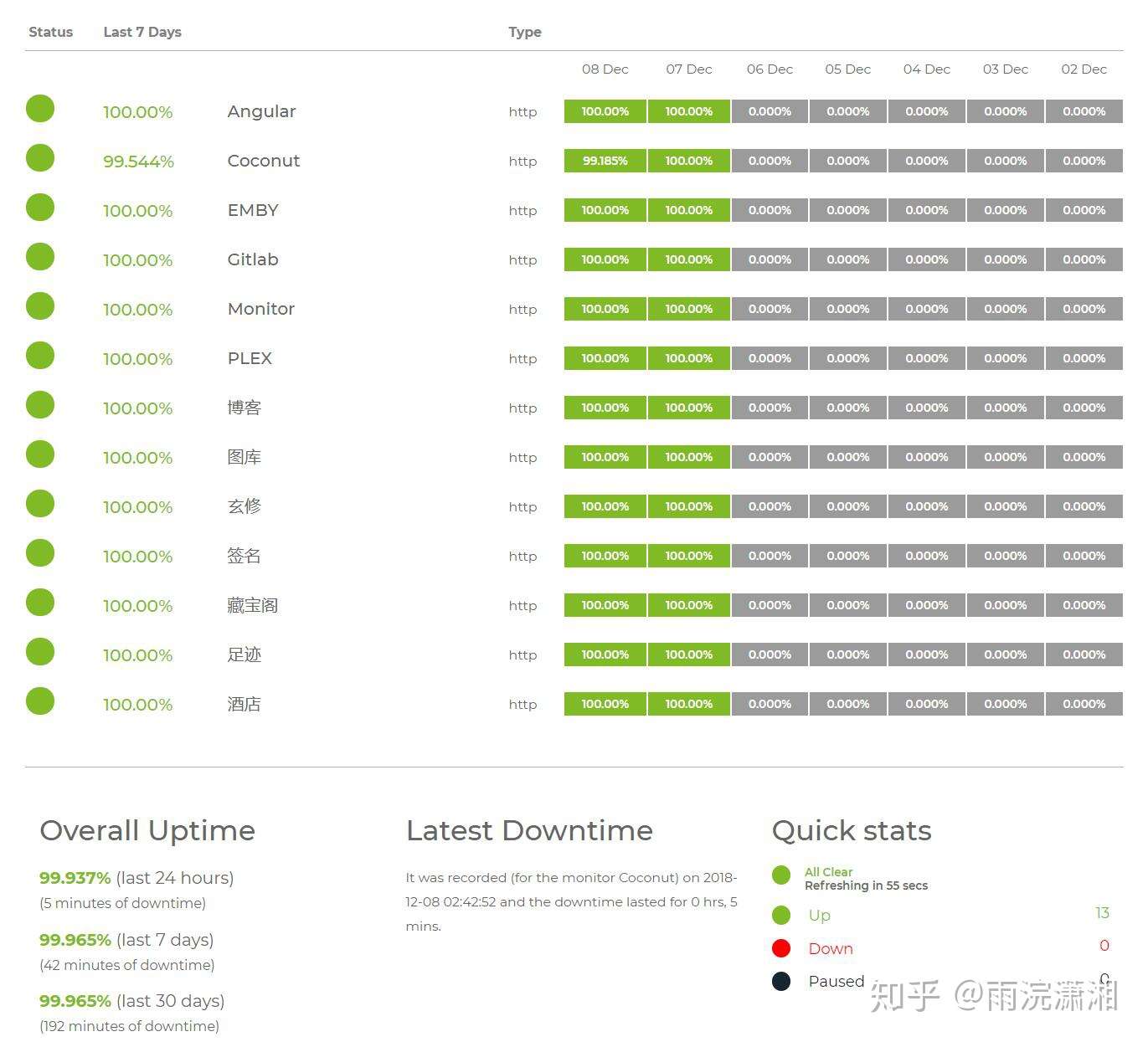Image resolution: width=1148 pixels, height=1042 pixels.
Task: Open the Coconut monitor link
Action: pos(264,161)
